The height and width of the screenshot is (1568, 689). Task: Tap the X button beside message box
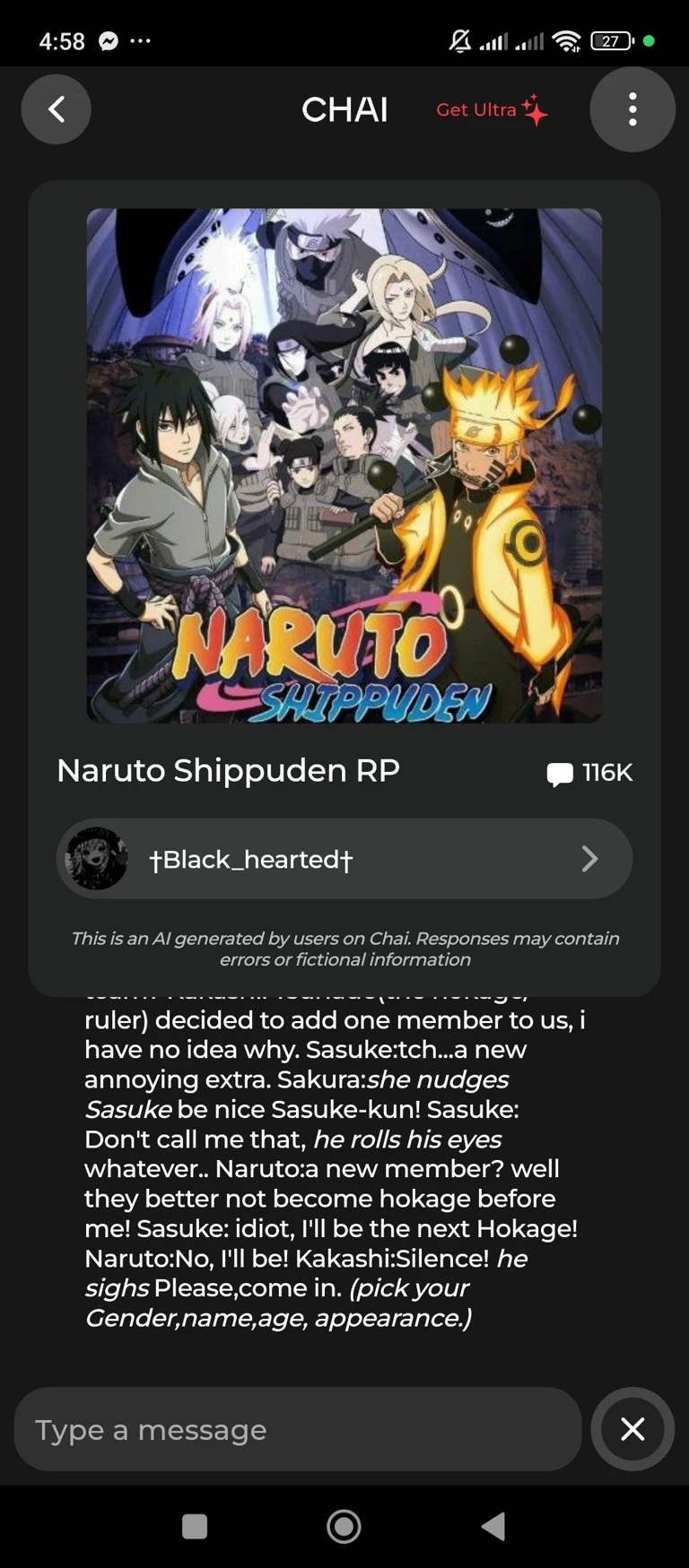pyautogui.click(x=632, y=1429)
